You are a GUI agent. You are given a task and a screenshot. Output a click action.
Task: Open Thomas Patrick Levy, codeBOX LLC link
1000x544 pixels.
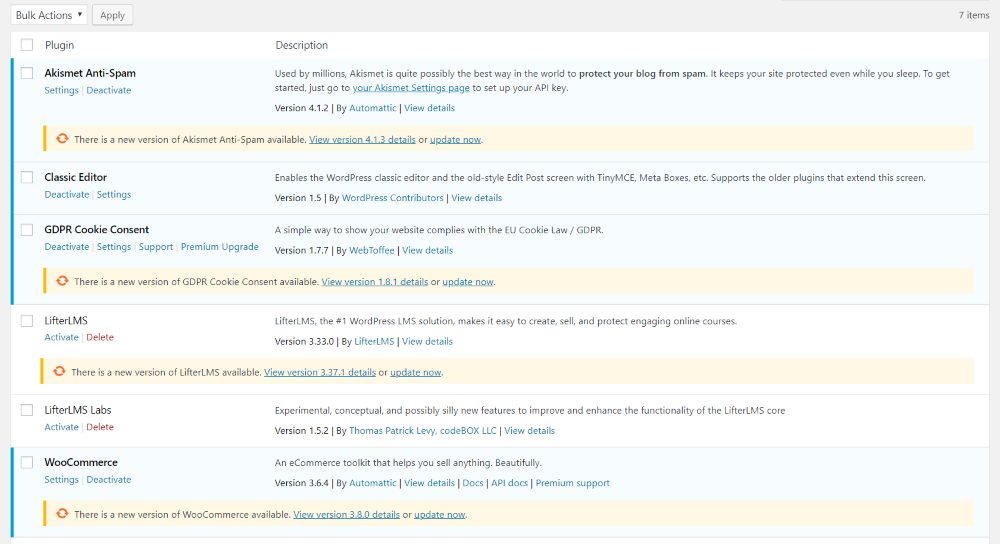(423, 430)
